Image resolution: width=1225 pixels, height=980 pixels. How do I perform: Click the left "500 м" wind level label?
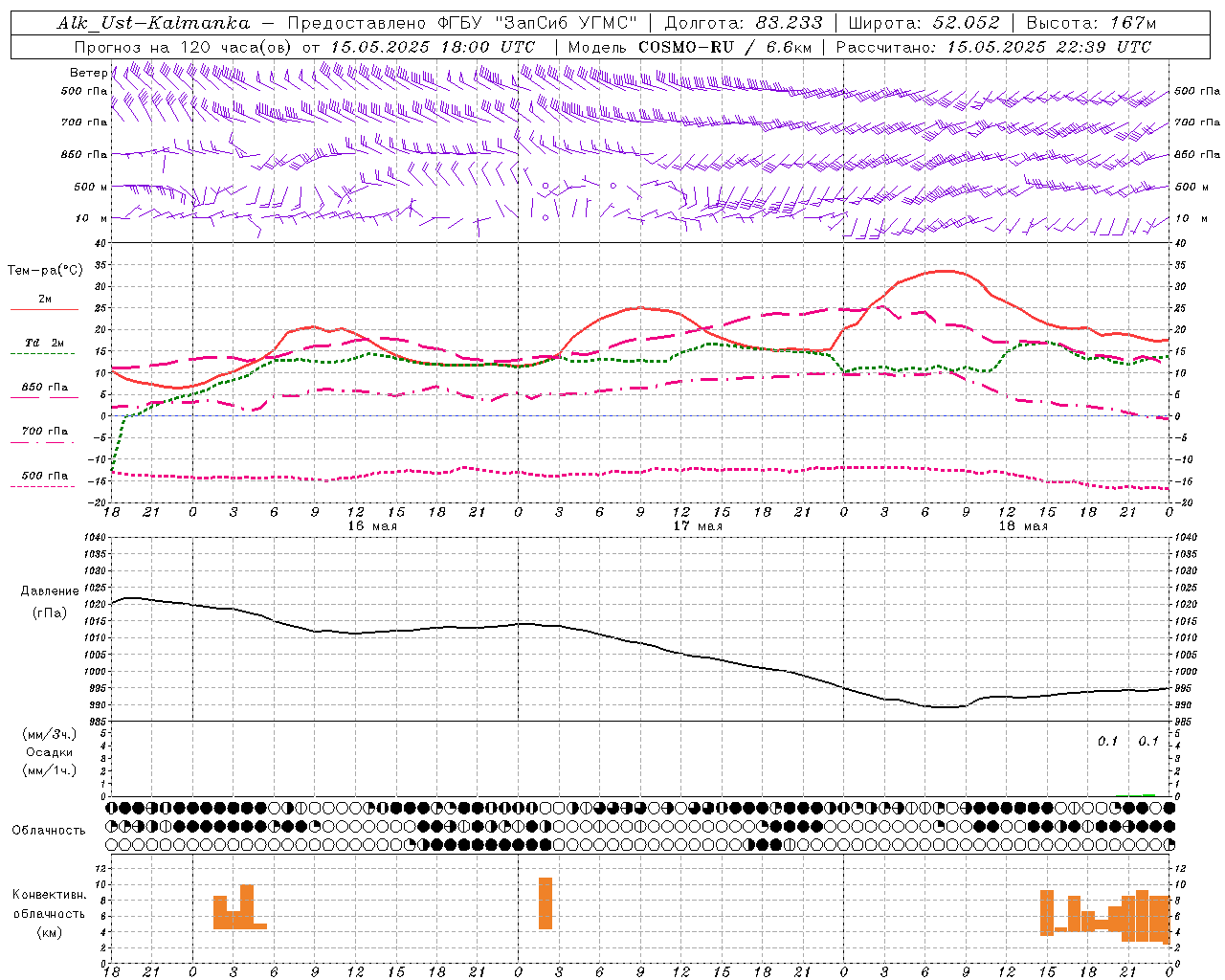click(x=91, y=187)
